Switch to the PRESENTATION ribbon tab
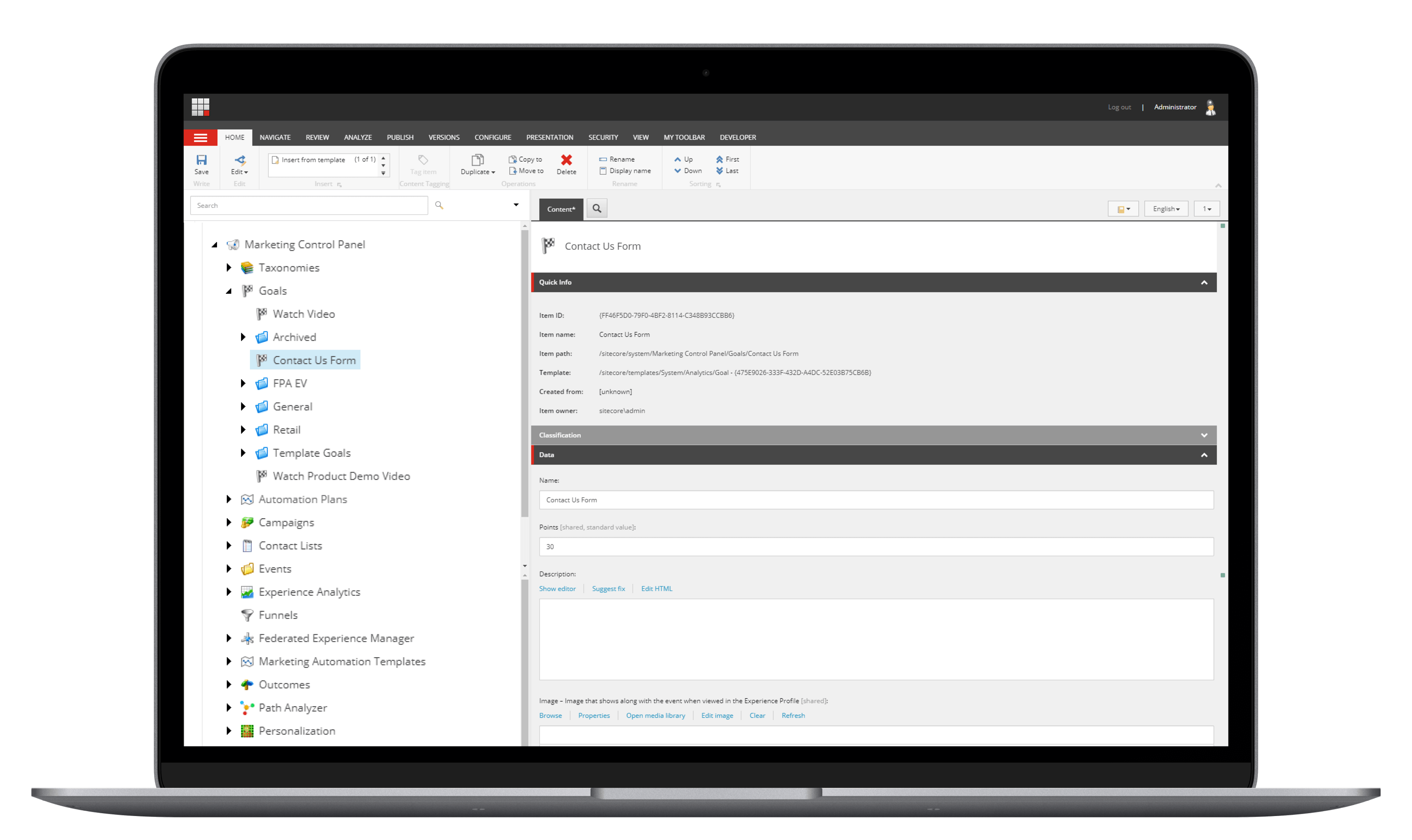Viewport: 1412px width, 840px height. [x=549, y=138]
